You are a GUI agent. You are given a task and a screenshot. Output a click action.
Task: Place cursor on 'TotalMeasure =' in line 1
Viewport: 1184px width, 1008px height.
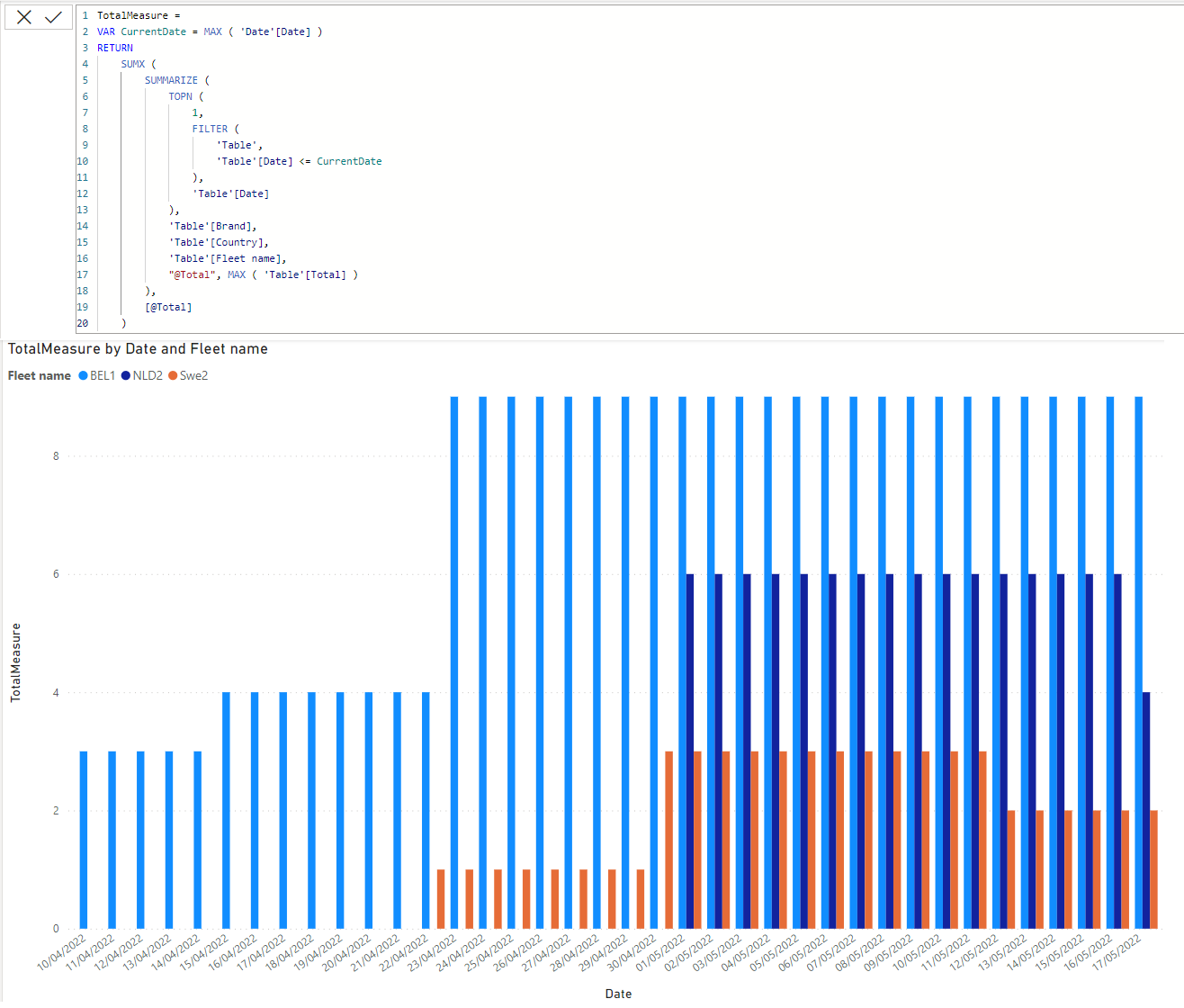(x=139, y=15)
